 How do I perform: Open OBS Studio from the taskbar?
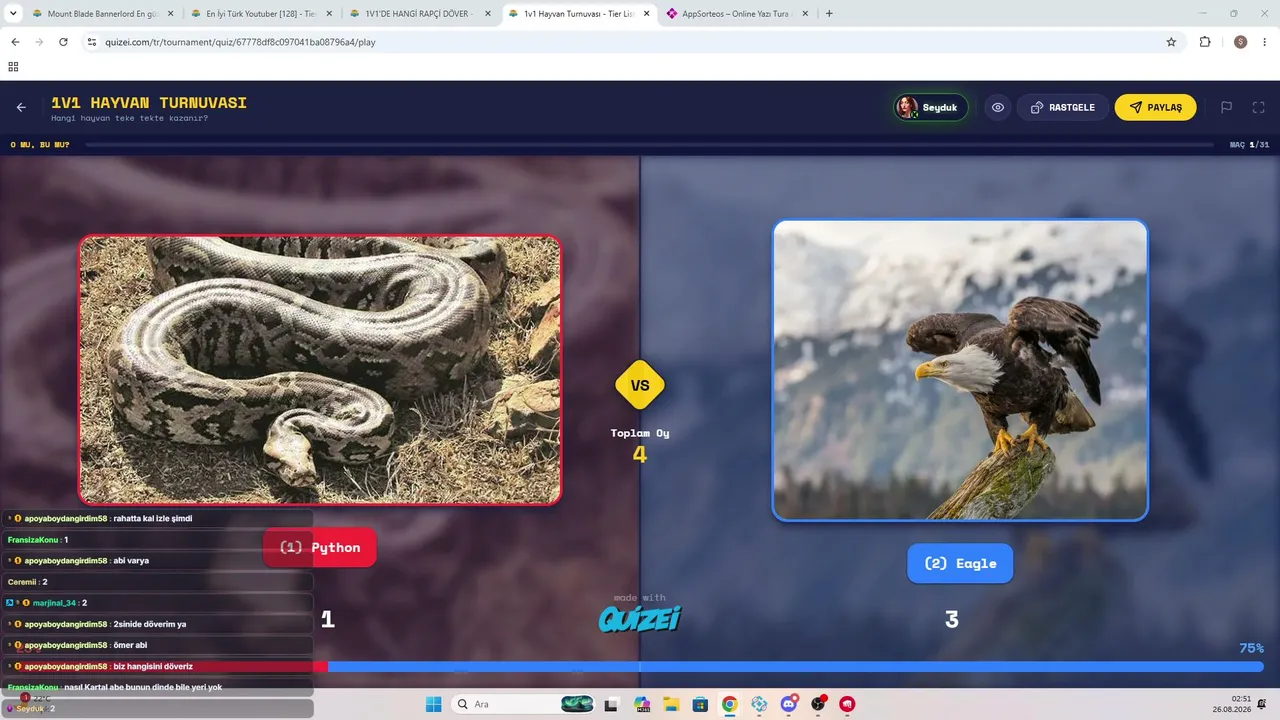click(819, 704)
